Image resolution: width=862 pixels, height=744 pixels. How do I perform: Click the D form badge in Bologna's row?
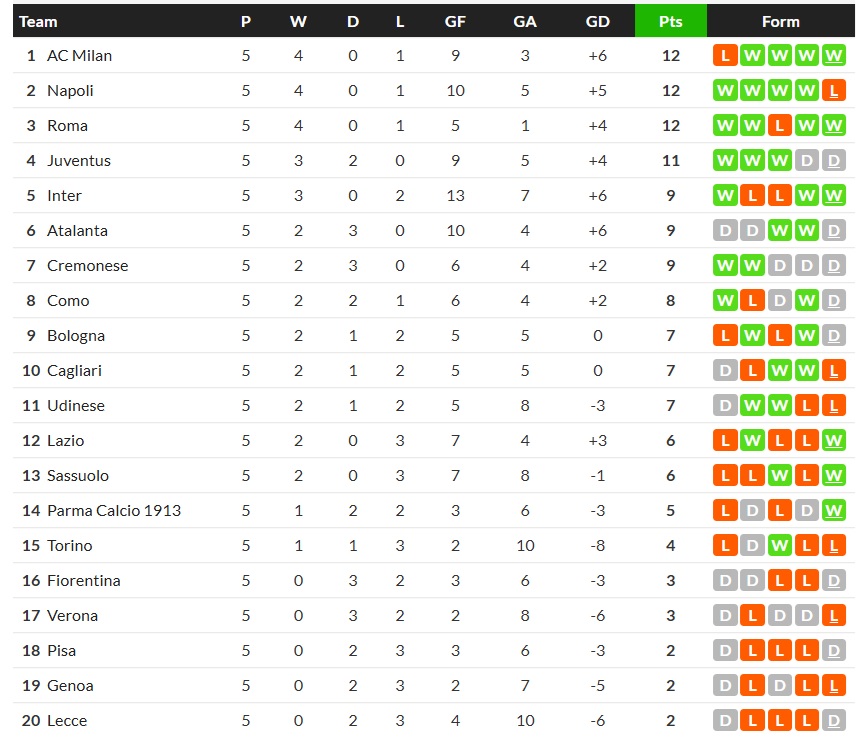point(834,336)
